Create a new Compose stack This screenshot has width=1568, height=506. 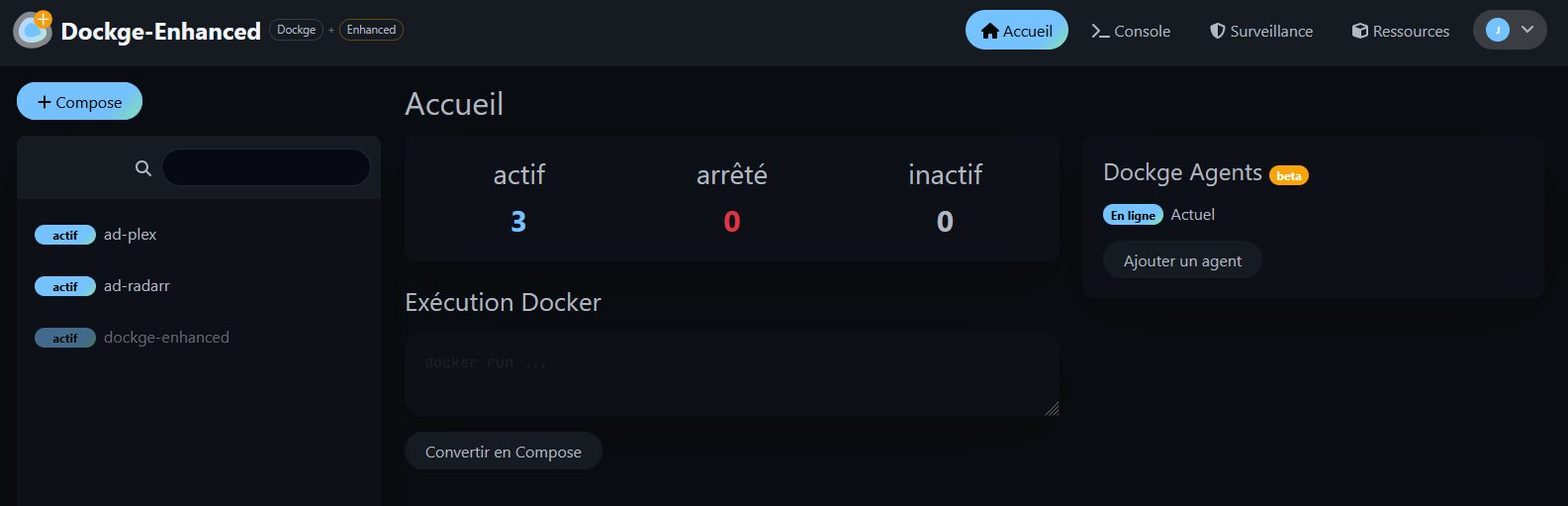point(79,102)
